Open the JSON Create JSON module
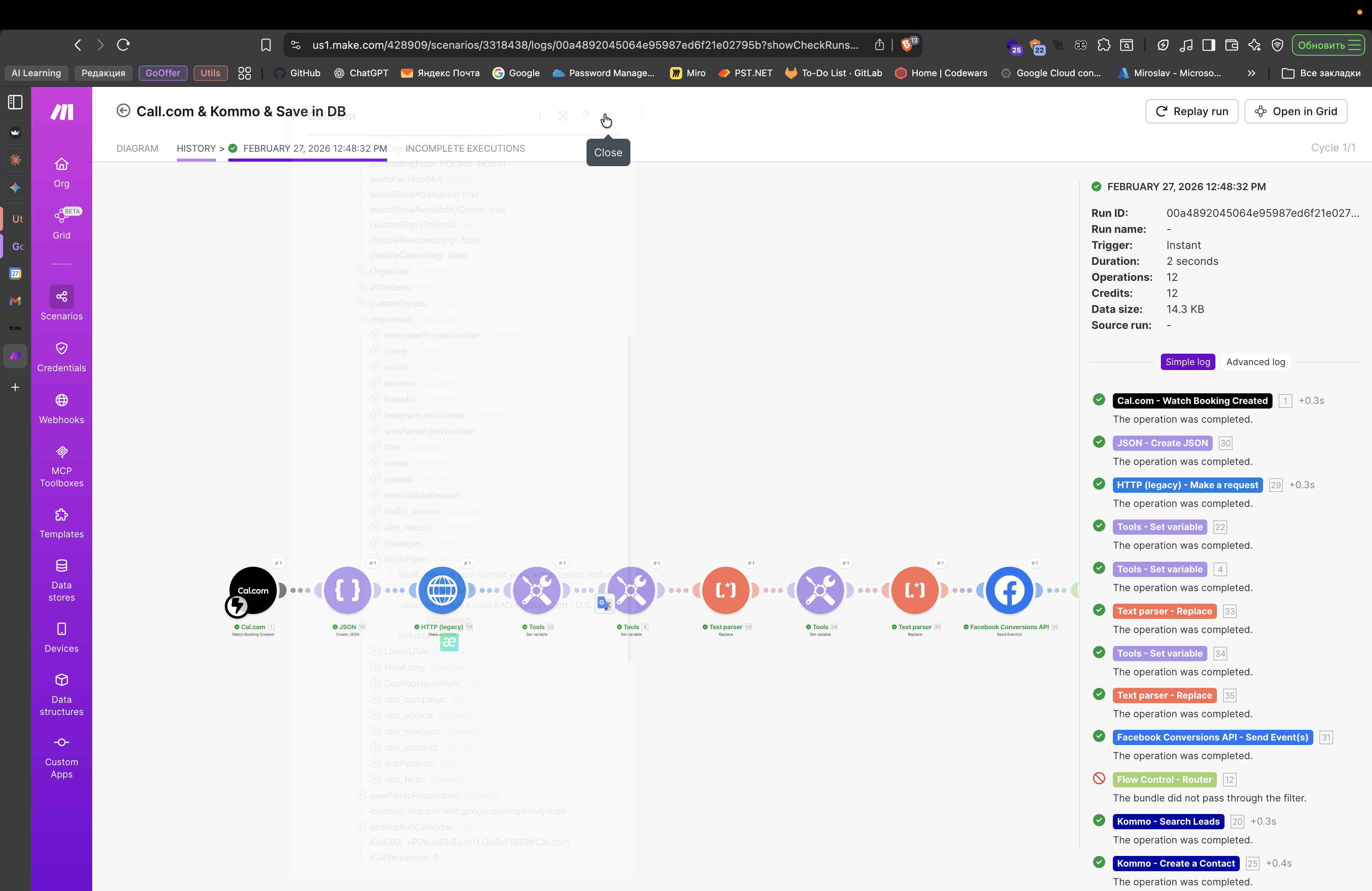This screenshot has width=1372, height=891. pos(348,590)
